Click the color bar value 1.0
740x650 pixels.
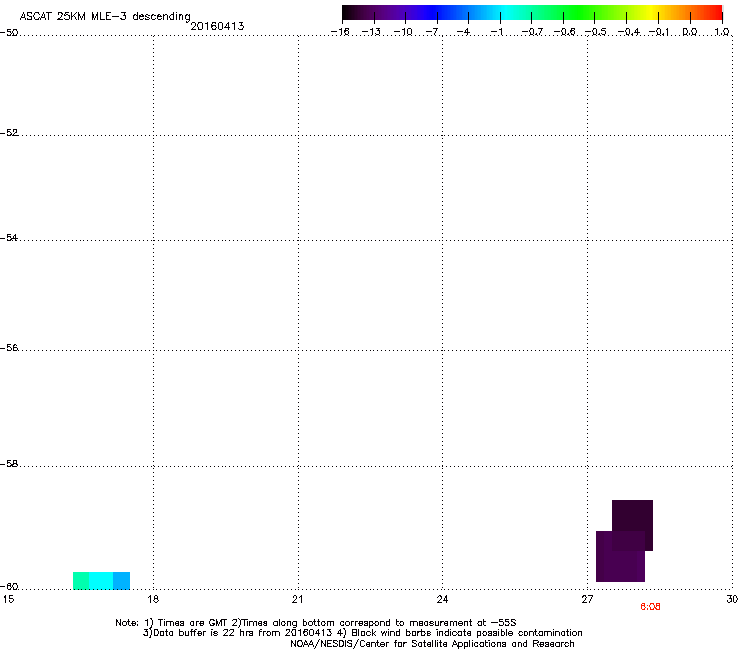(x=722, y=32)
